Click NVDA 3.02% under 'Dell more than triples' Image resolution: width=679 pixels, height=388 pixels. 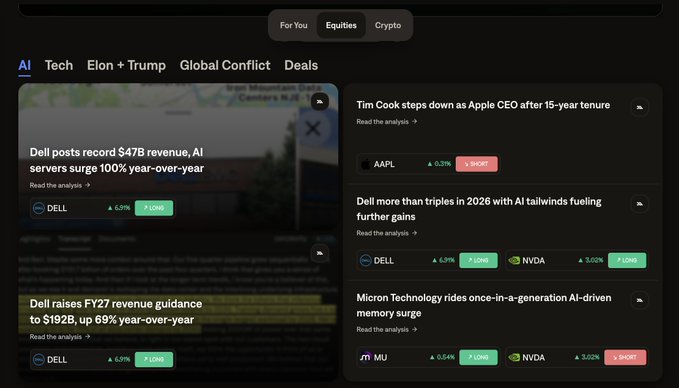pos(591,261)
